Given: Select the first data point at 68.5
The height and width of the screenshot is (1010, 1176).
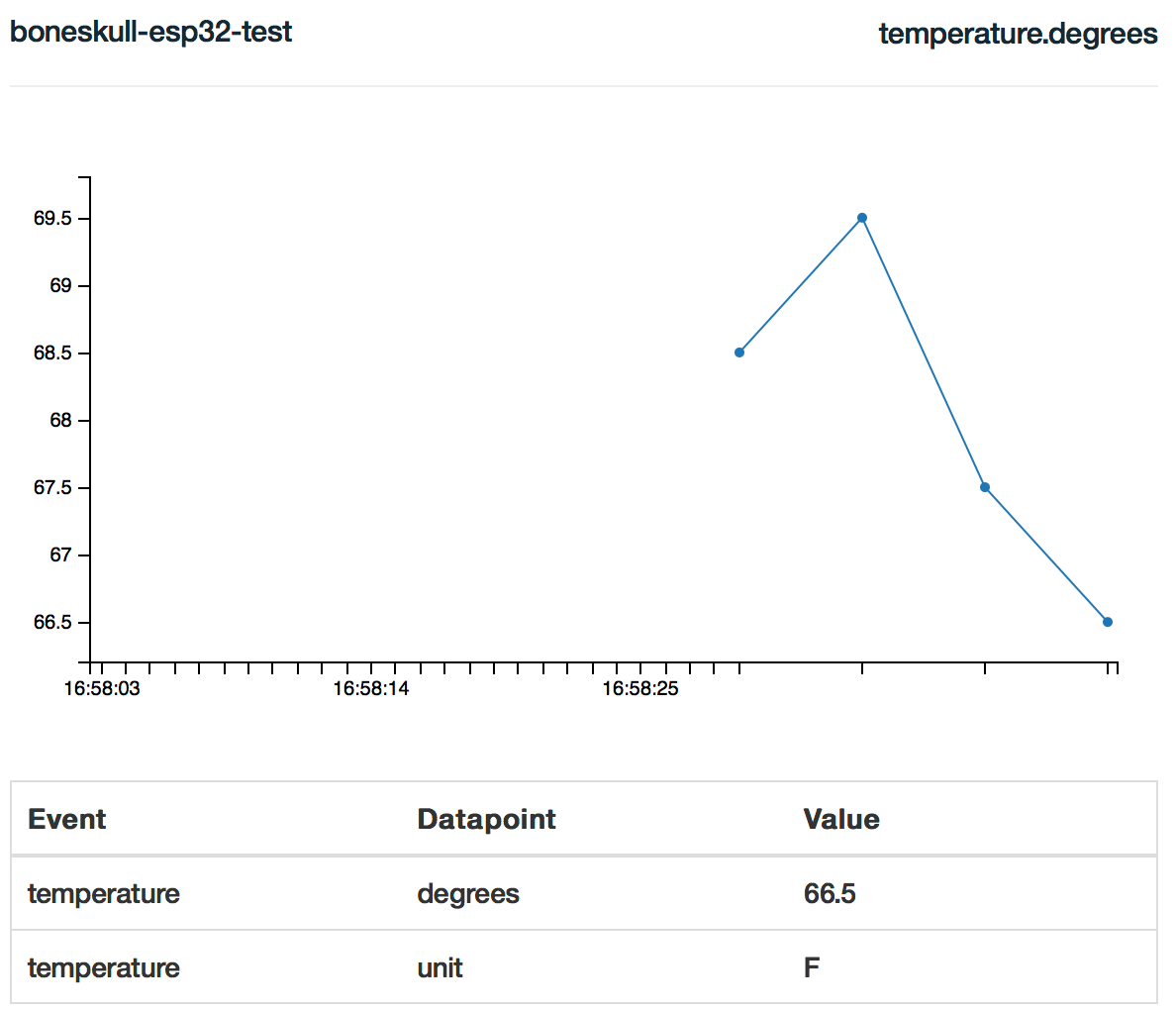Looking at the screenshot, I should 739,353.
